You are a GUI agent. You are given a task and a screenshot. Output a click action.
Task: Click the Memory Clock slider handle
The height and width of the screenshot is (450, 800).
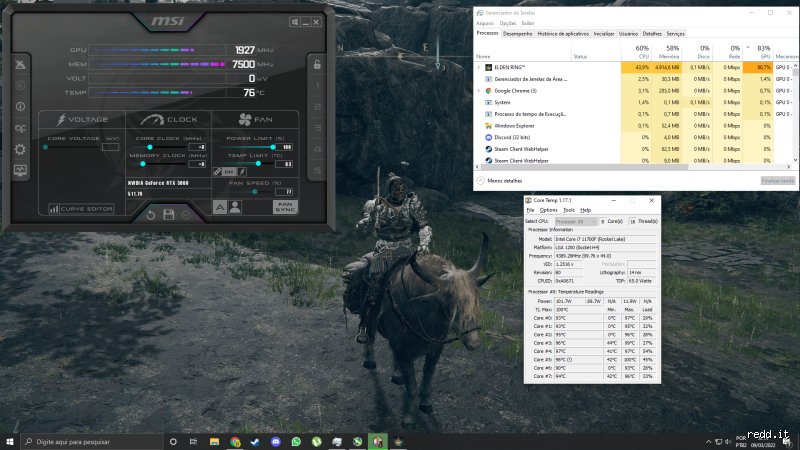click(143, 164)
